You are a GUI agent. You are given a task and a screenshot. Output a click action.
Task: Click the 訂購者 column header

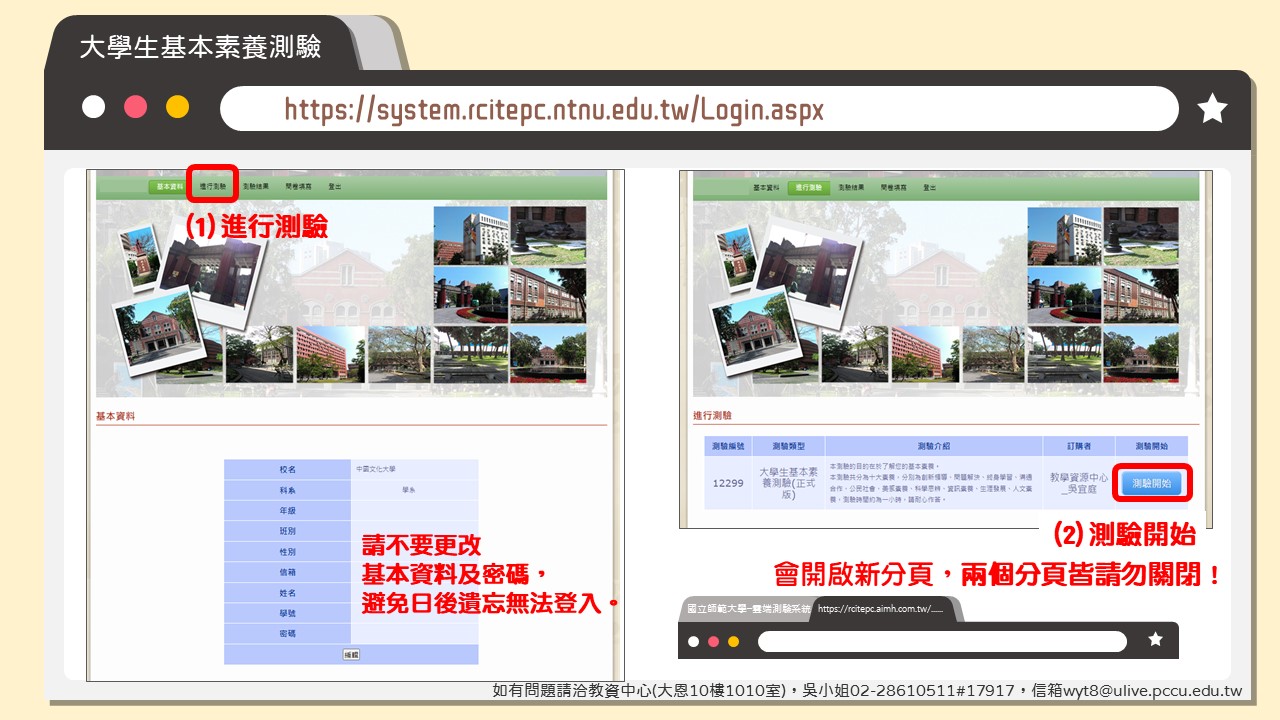1078,446
